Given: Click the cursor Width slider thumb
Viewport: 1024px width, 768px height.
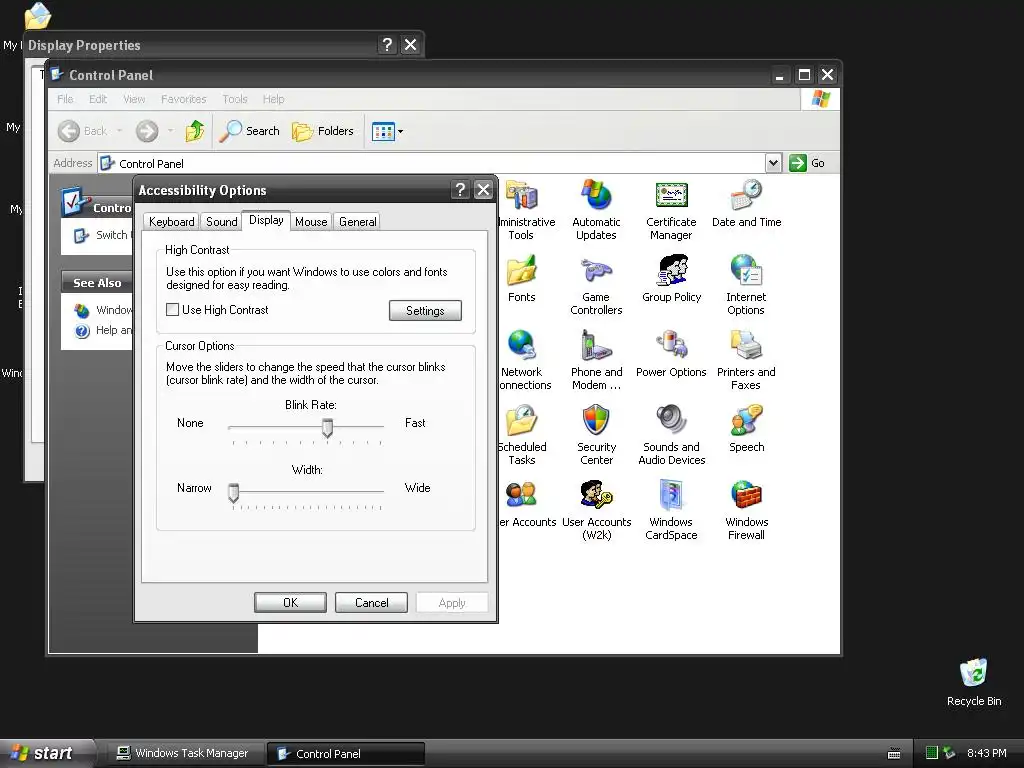Looking at the screenshot, I should pyautogui.click(x=233, y=492).
